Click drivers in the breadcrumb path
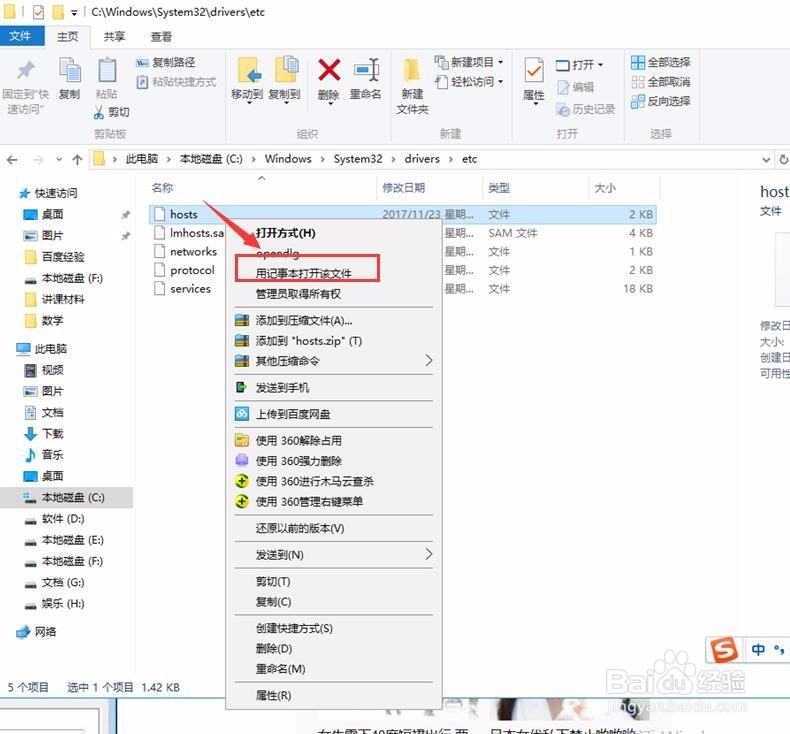Screen dimensions: 790x734 click(x=422, y=159)
